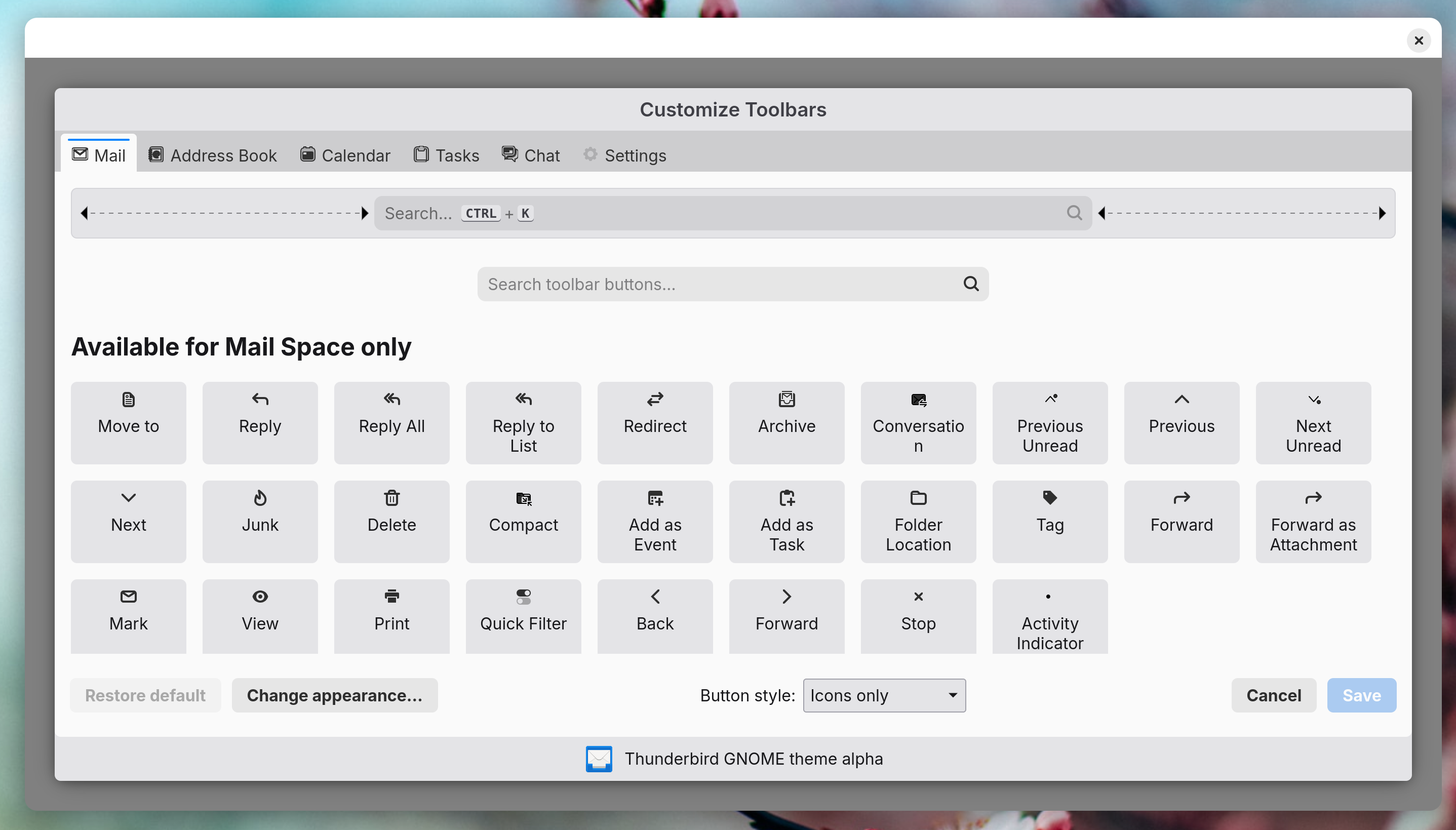Choose the View eye tile
The image size is (1456, 830).
(x=260, y=616)
